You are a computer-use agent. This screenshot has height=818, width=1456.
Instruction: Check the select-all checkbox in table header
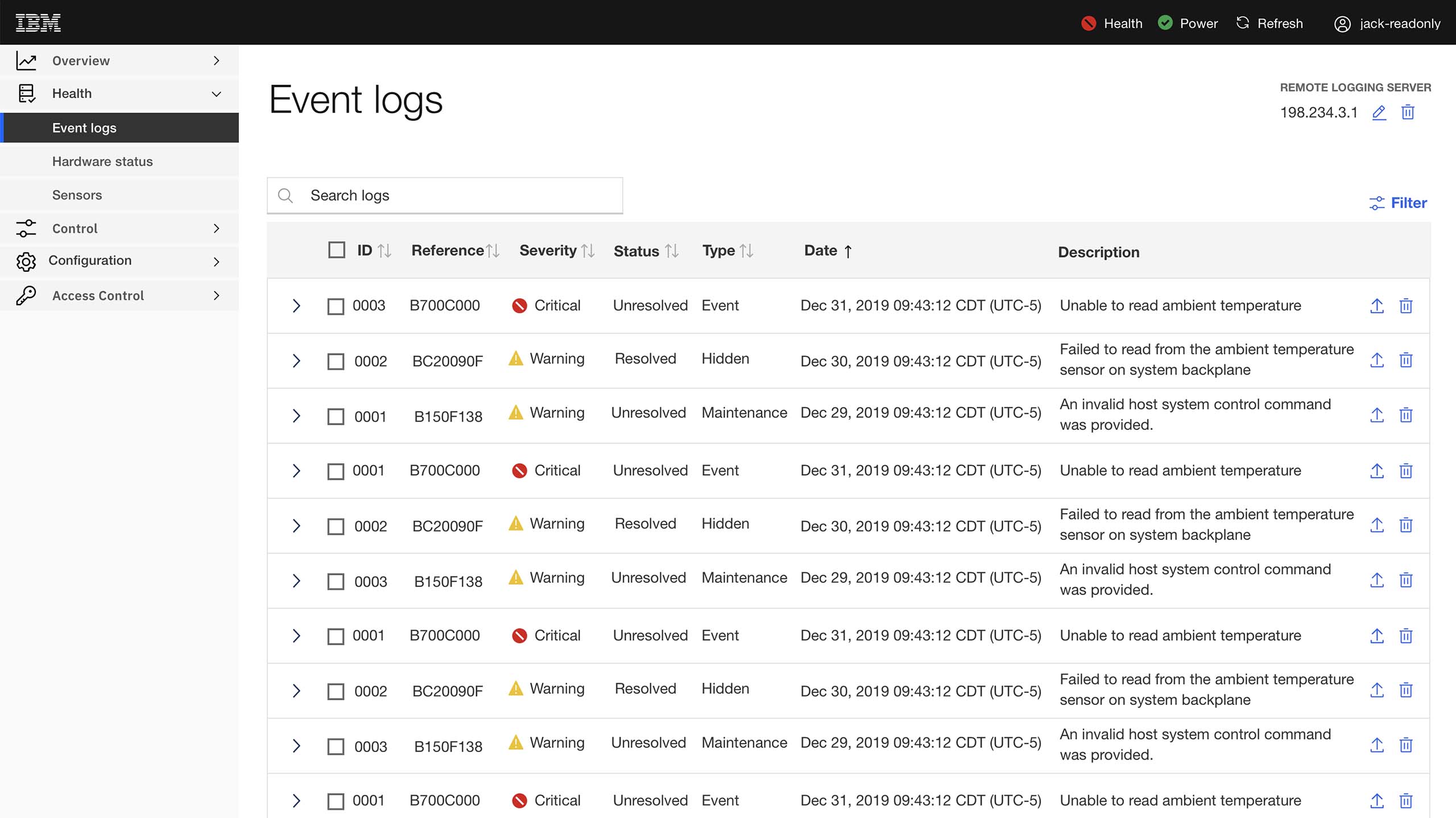(x=337, y=250)
